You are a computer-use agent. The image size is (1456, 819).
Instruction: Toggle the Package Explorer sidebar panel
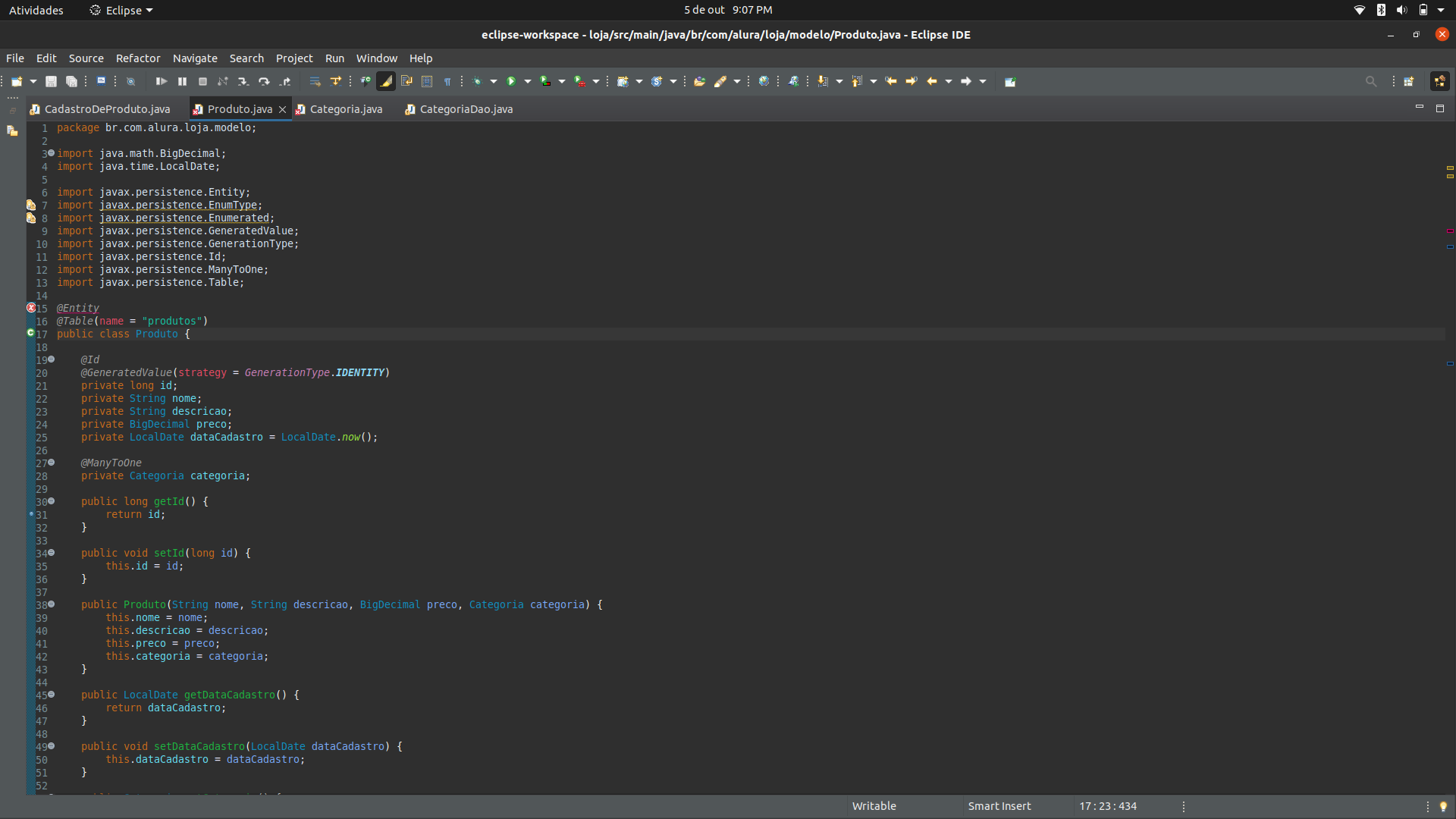point(14,131)
